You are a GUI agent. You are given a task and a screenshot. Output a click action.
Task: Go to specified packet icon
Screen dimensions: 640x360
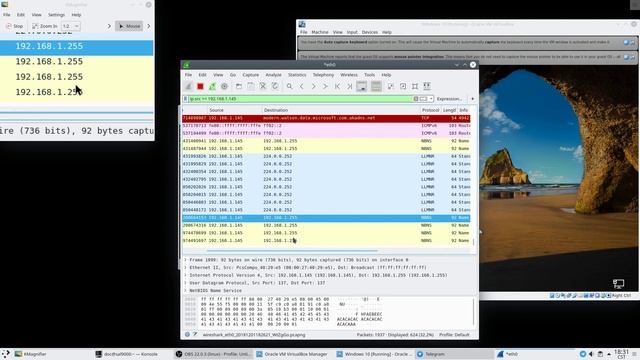click(325, 86)
